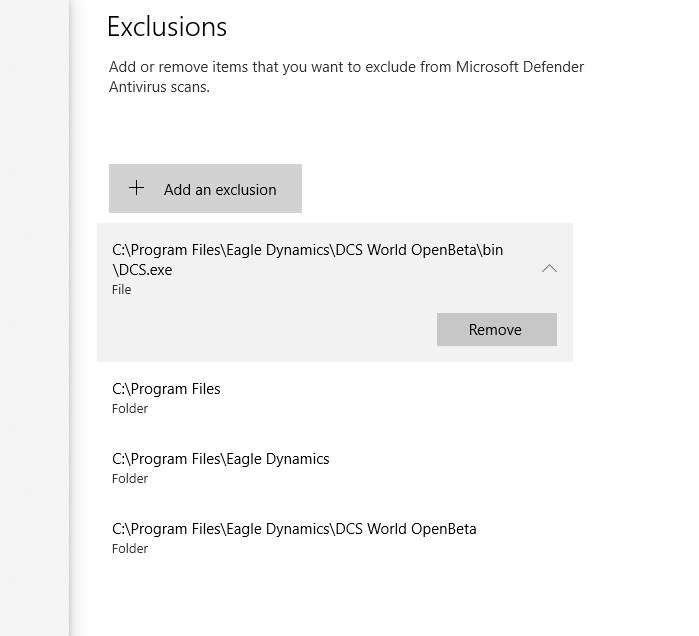Screen dimensions: 699x636
Task: Click the Exclusions page heading
Action: (167, 27)
